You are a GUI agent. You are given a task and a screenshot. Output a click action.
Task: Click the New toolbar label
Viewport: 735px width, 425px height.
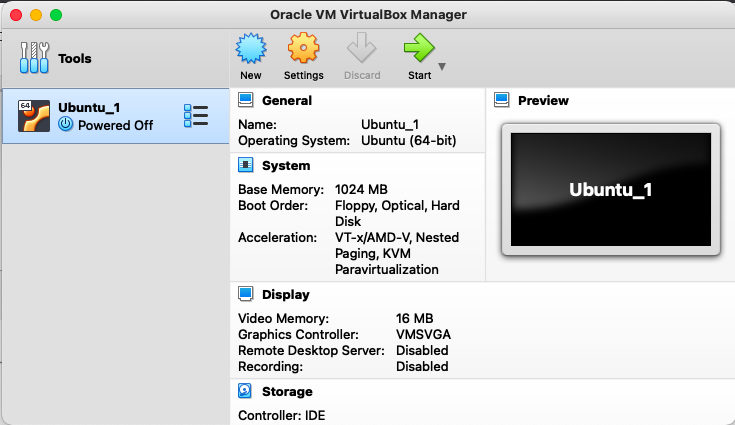pos(251,75)
